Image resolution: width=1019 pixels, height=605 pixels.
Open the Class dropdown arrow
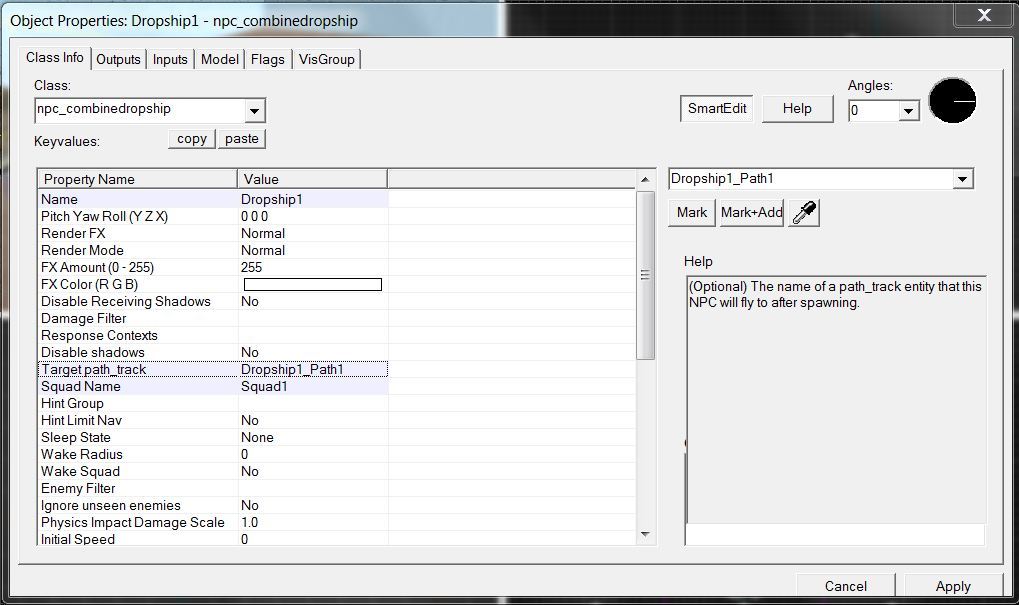click(255, 110)
